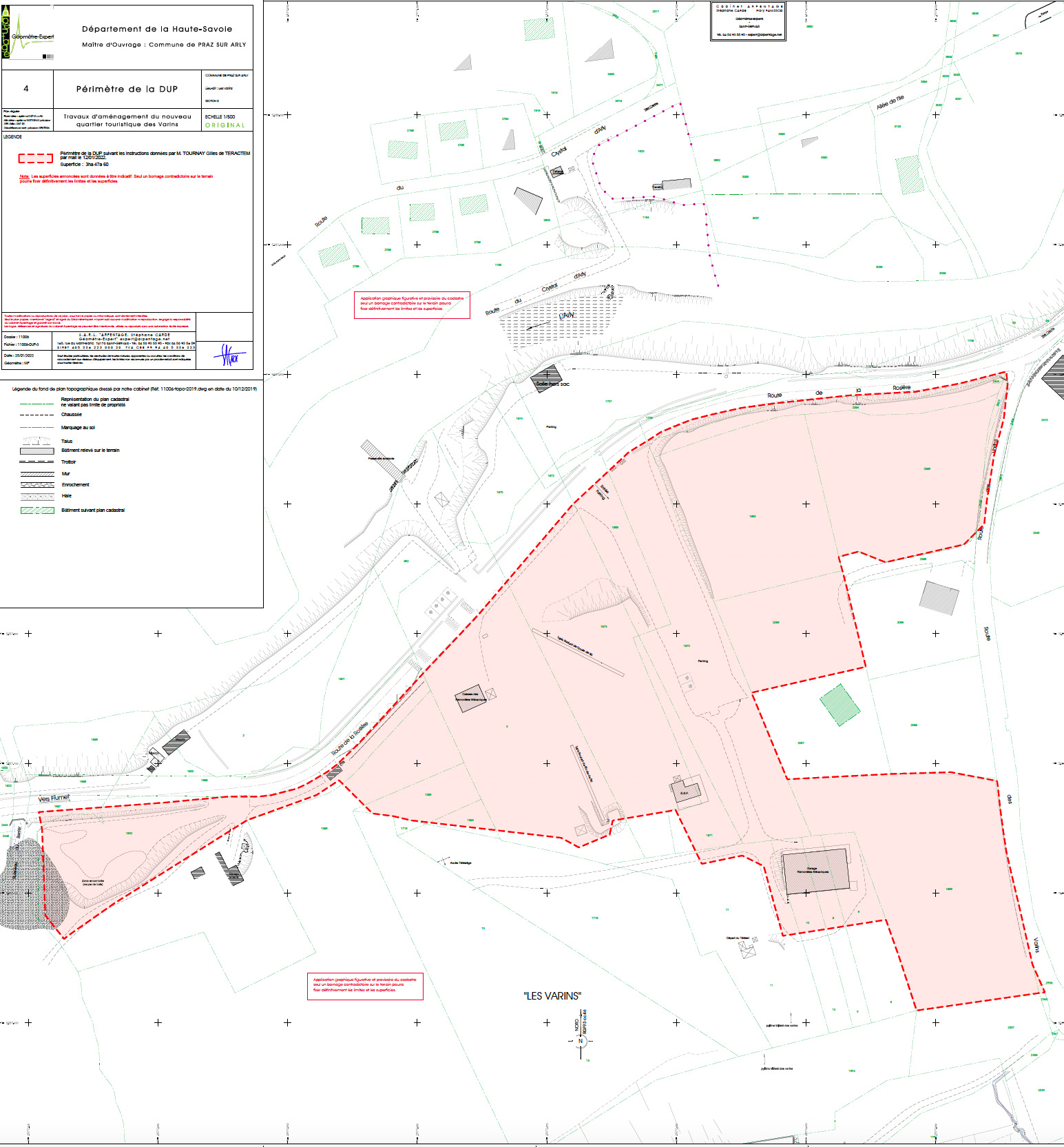
Task: Click the "LES VARINS" place name label
Action: click(552, 995)
